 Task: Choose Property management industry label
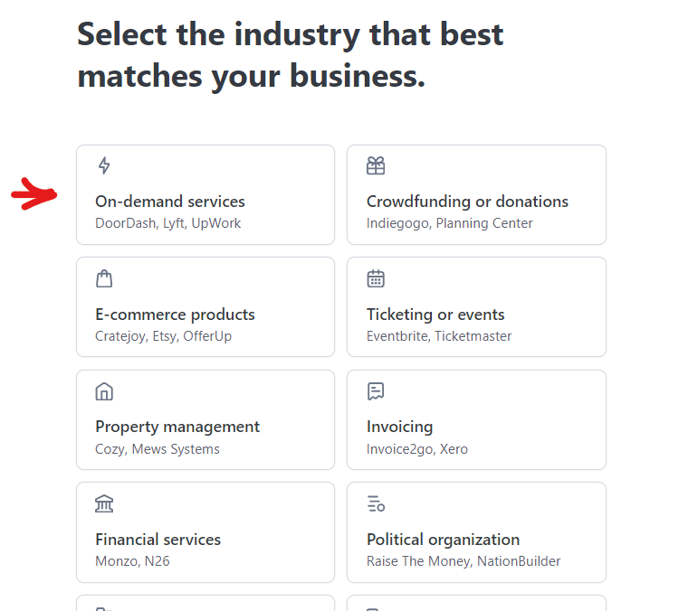point(177,427)
